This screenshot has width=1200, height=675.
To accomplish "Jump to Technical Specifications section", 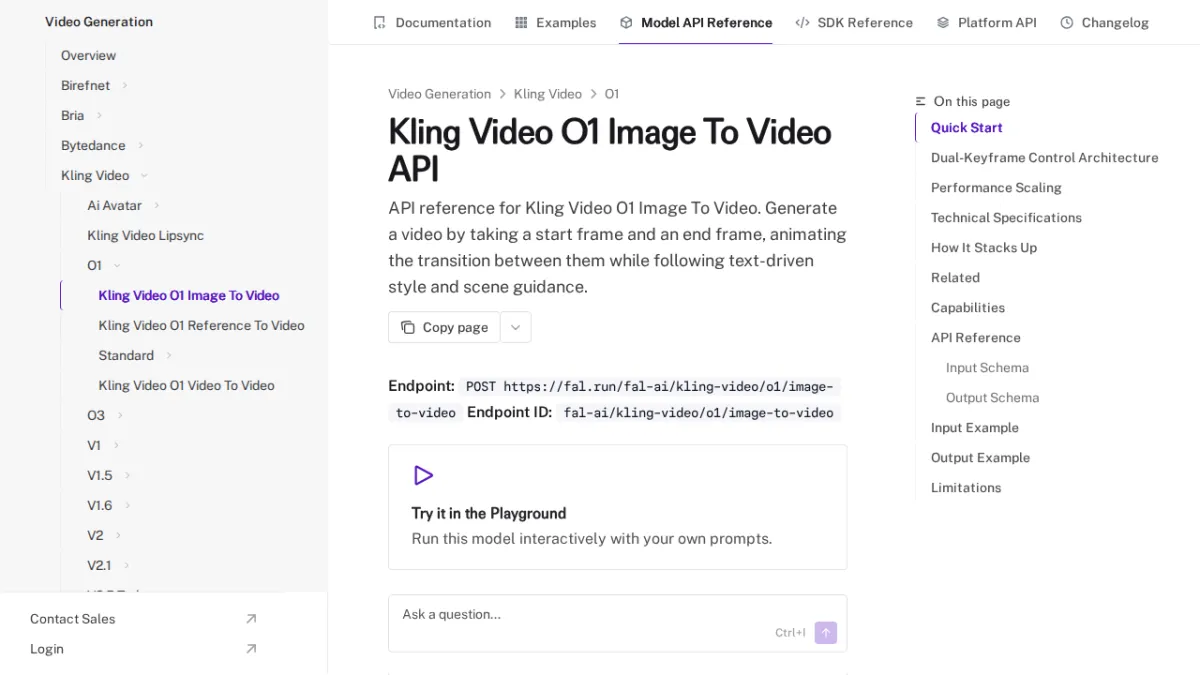I will click(1006, 217).
